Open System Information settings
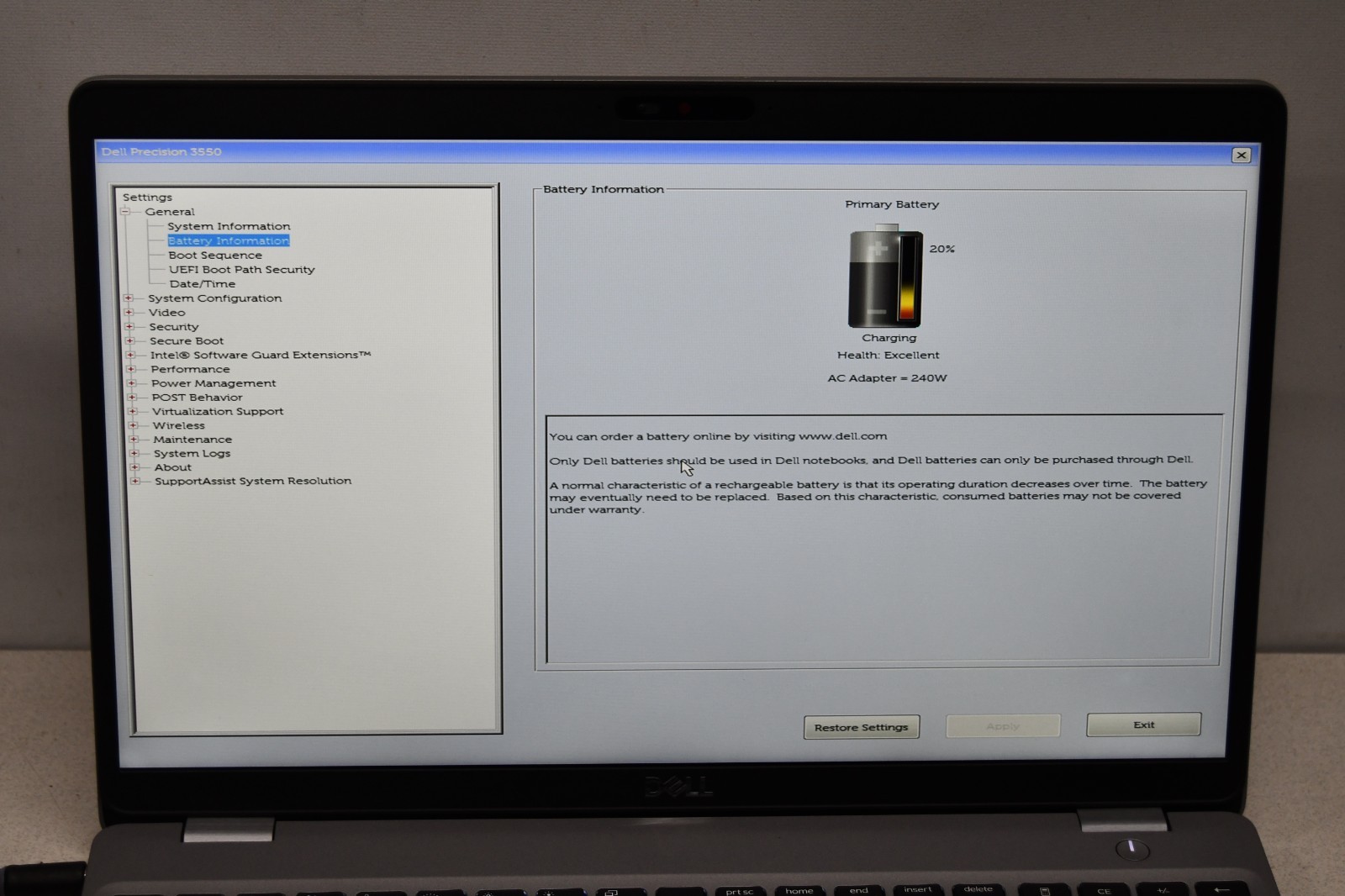This screenshot has width=1345, height=896. pos(229,226)
